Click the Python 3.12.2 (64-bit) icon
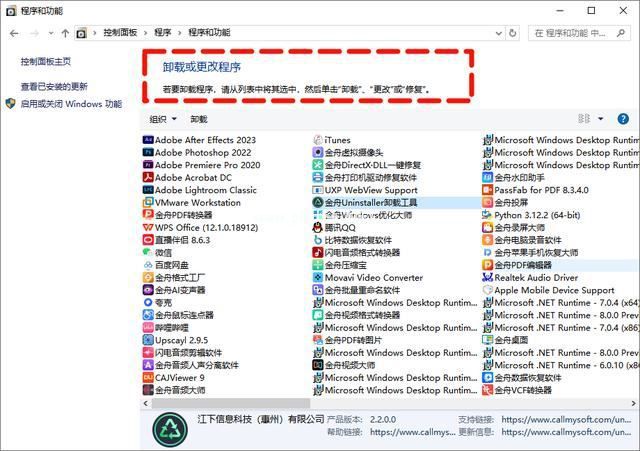 pyautogui.click(x=487, y=215)
